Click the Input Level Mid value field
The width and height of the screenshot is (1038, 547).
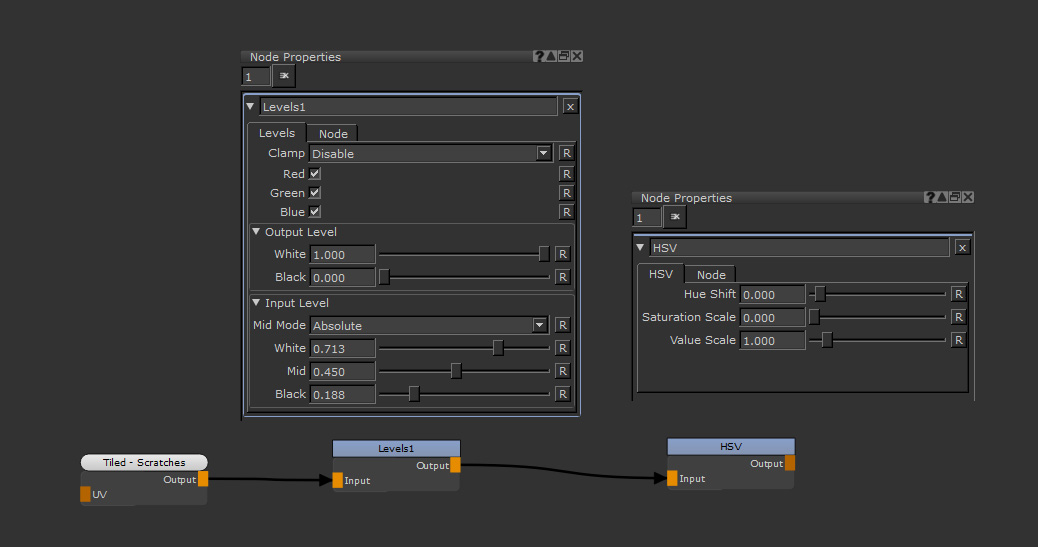(x=343, y=371)
